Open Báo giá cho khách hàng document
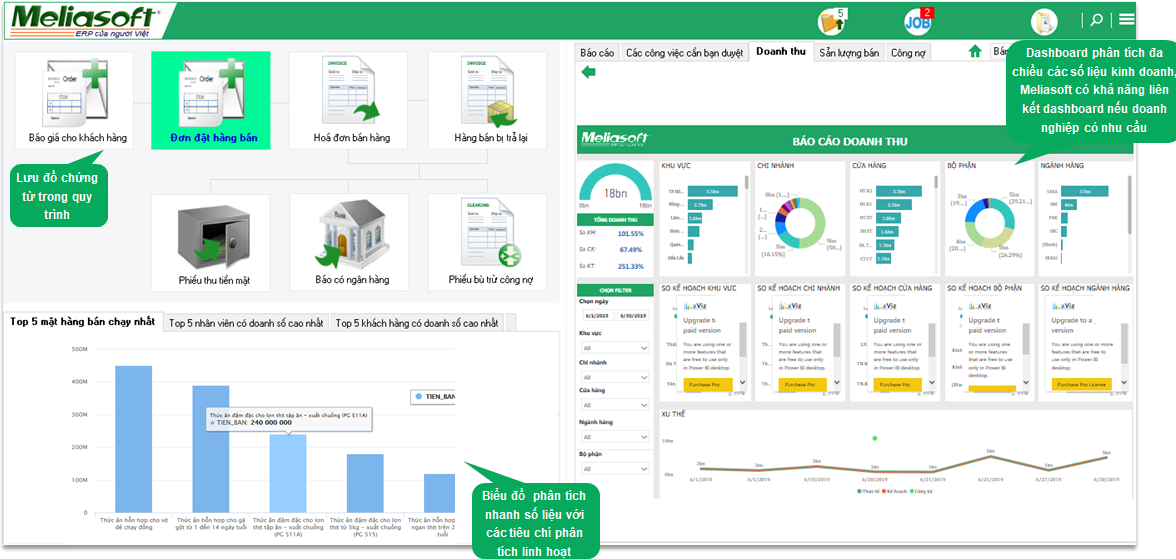This screenshot has width=1176, height=559. 75,101
